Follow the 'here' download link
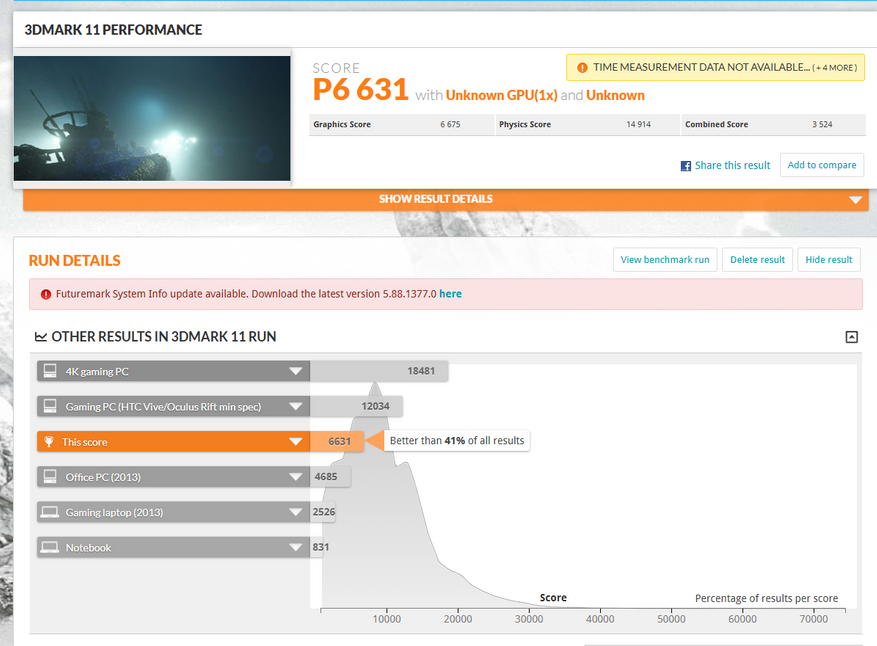The width and height of the screenshot is (877, 646). pyautogui.click(x=450, y=294)
